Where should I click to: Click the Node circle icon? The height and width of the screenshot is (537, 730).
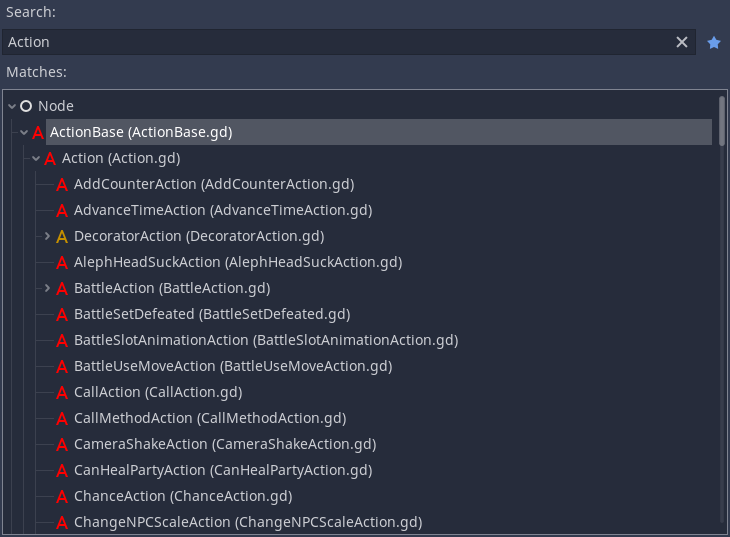26,106
